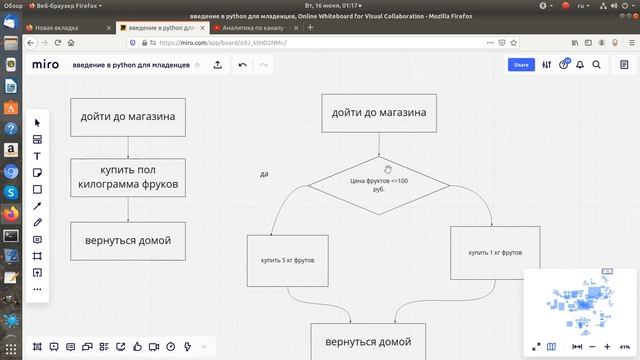The width and height of the screenshot is (640, 360).
Task: Click the Share button
Action: click(x=521, y=65)
